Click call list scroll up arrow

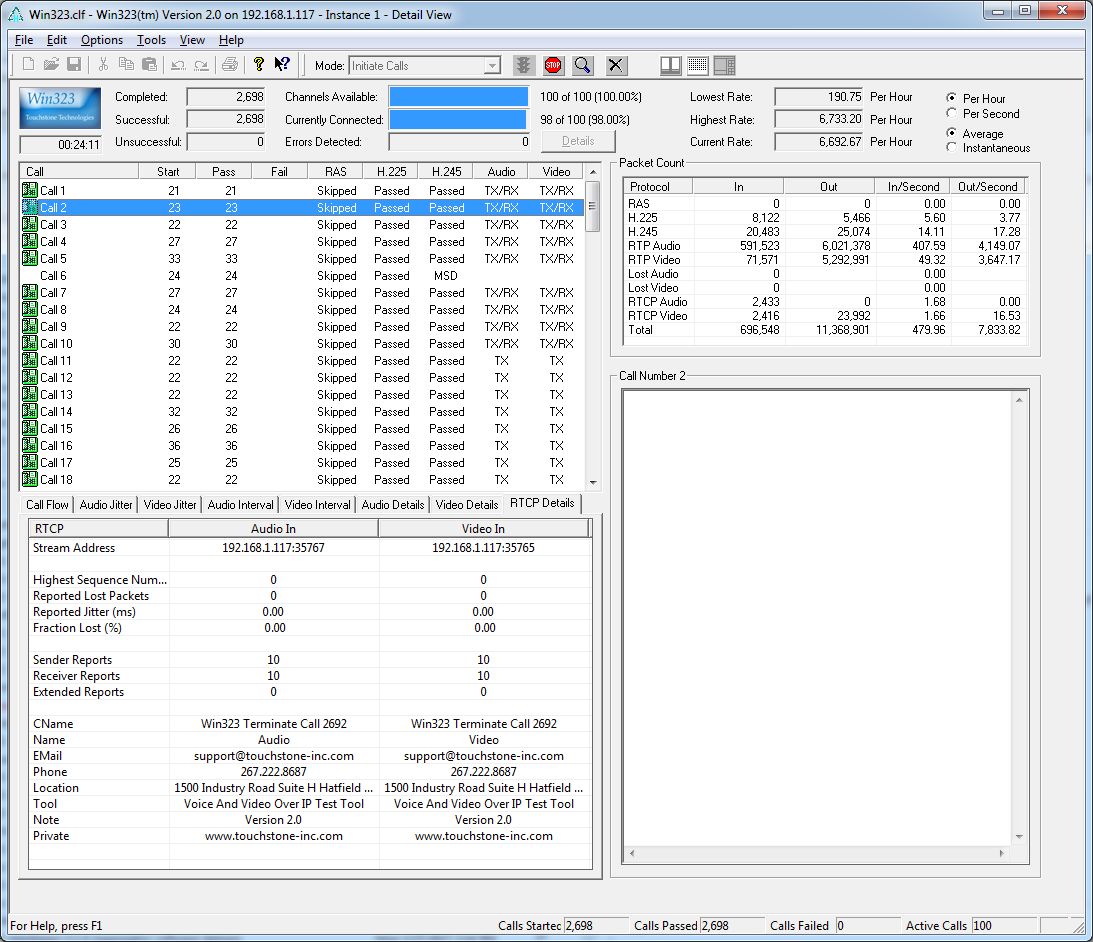click(x=593, y=172)
